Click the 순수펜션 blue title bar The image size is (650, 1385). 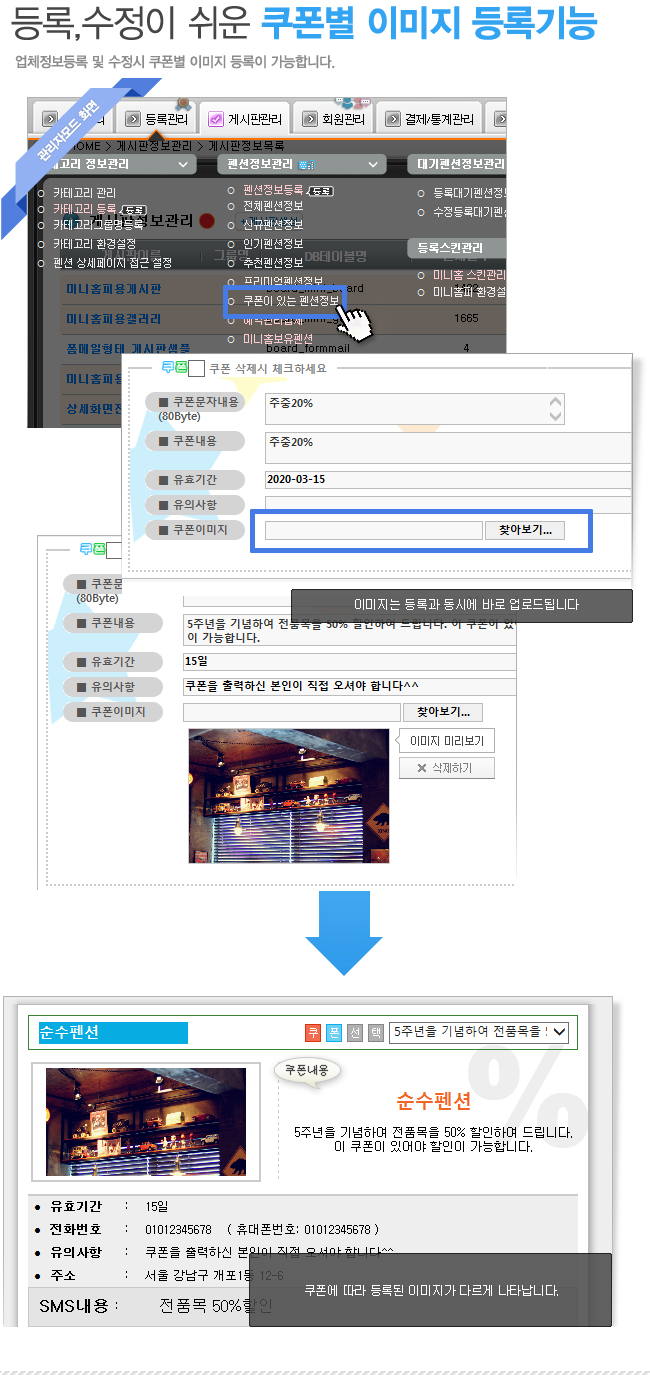point(113,1033)
